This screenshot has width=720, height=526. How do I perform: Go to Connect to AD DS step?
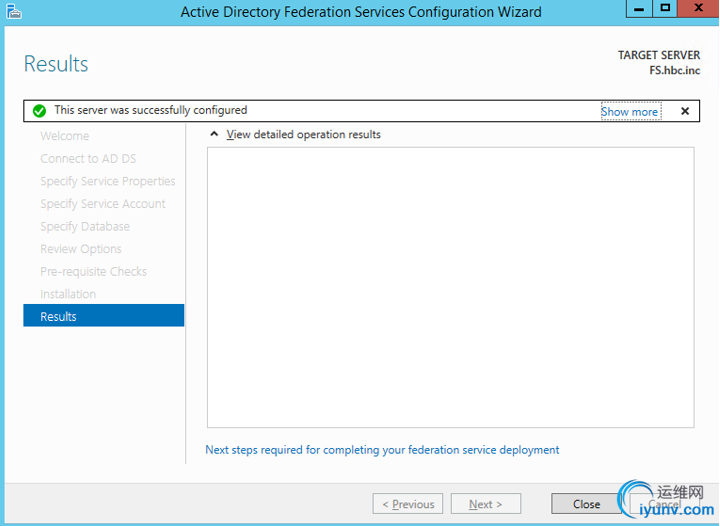pos(88,158)
